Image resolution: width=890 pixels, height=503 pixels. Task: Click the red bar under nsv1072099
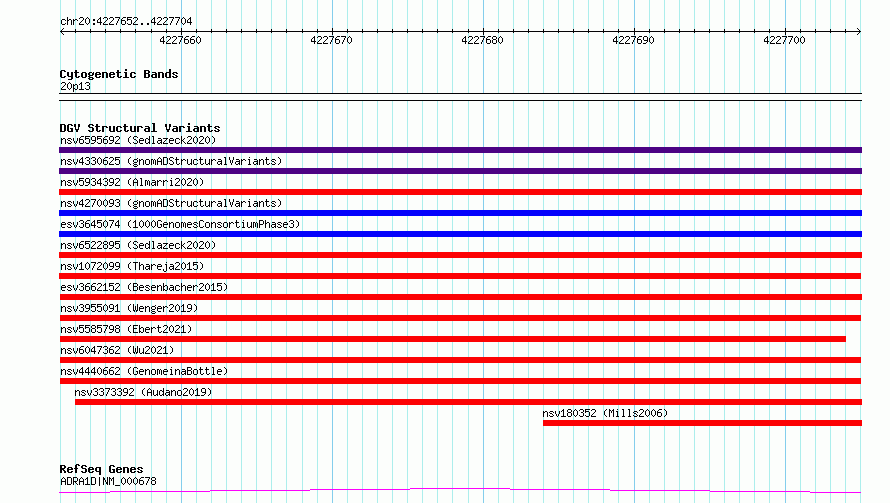(x=460, y=276)
